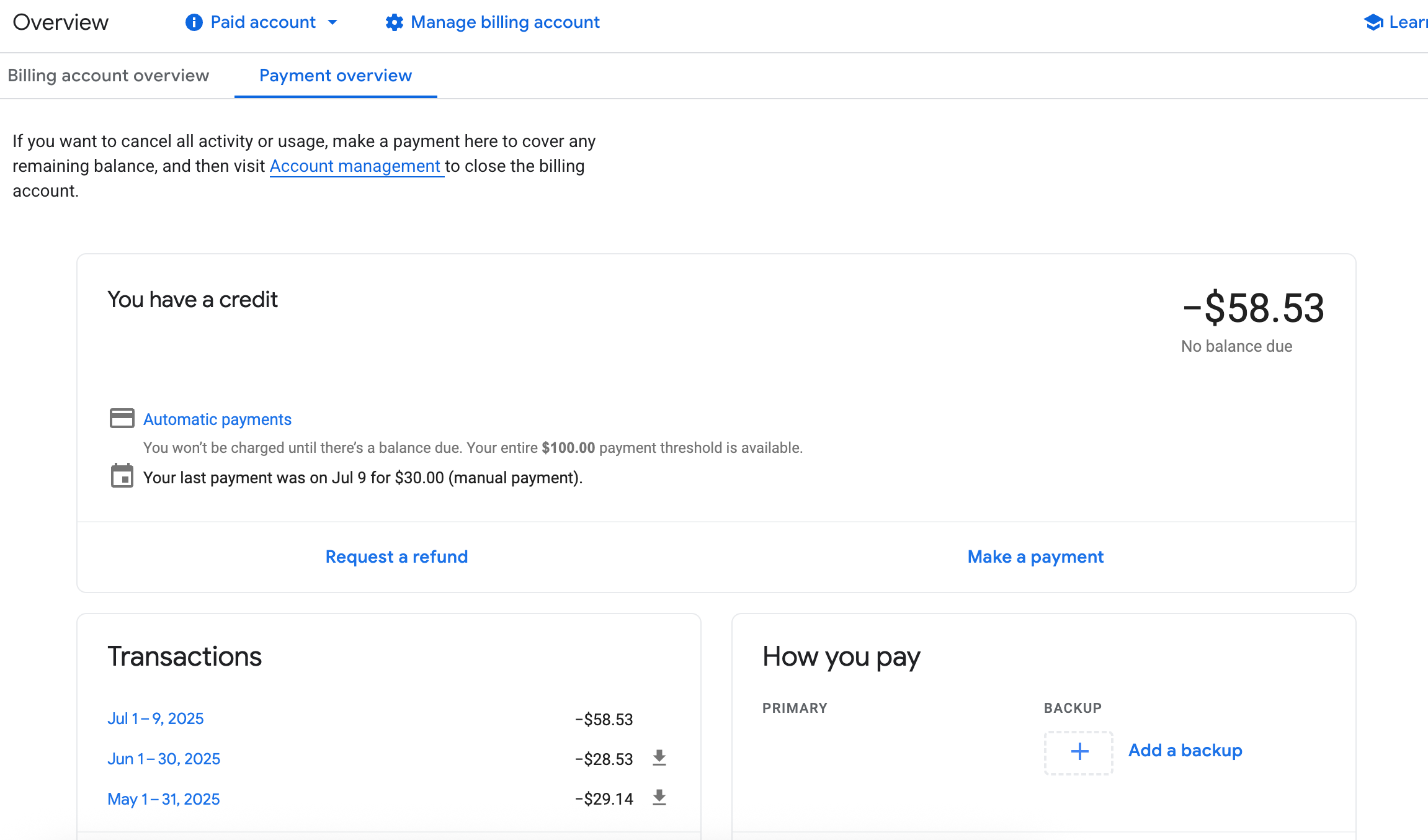The height and width of the screenshot is (840, 1428).
Task: Click the calendar icon beside last payment
Action: (x=122, y=476)
